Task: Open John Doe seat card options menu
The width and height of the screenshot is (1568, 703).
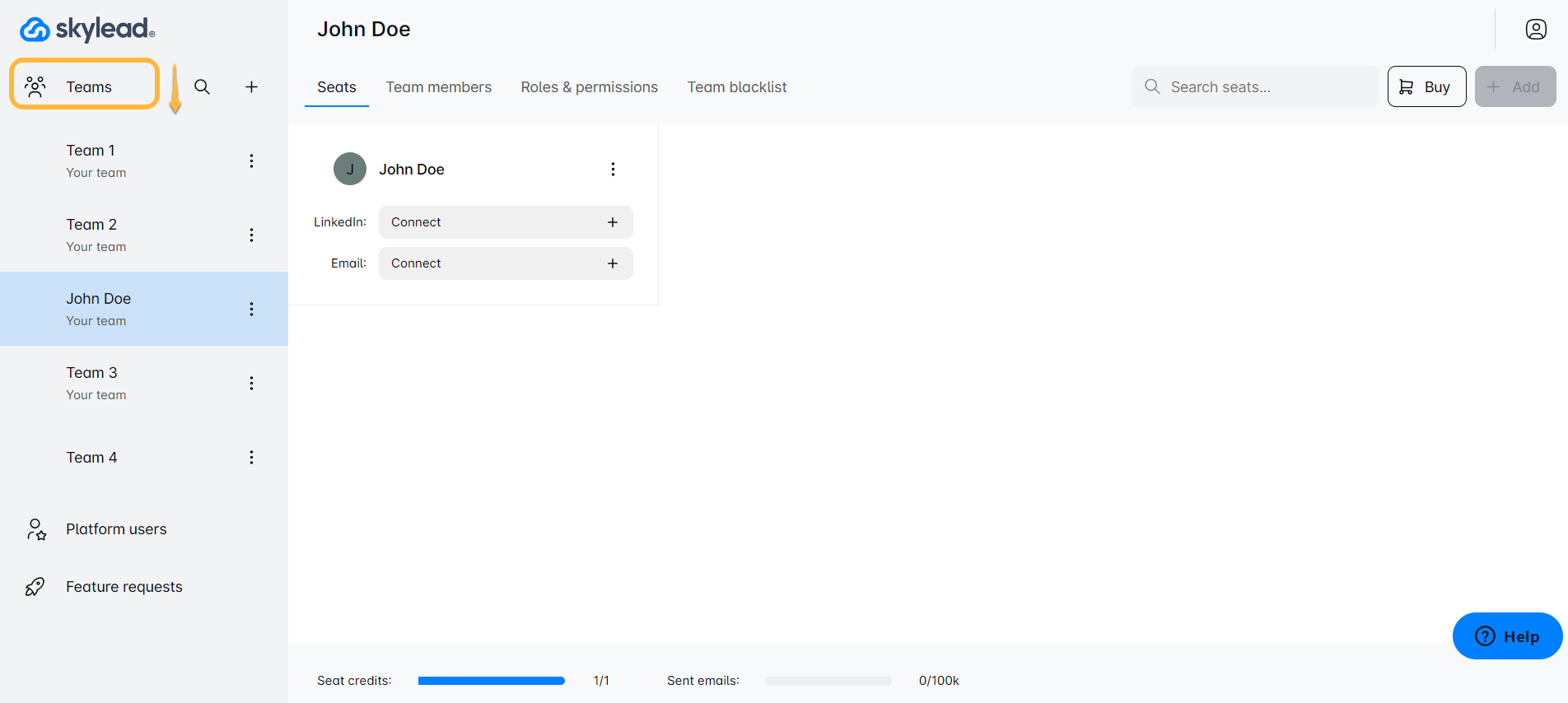Action: coord(612,169)
